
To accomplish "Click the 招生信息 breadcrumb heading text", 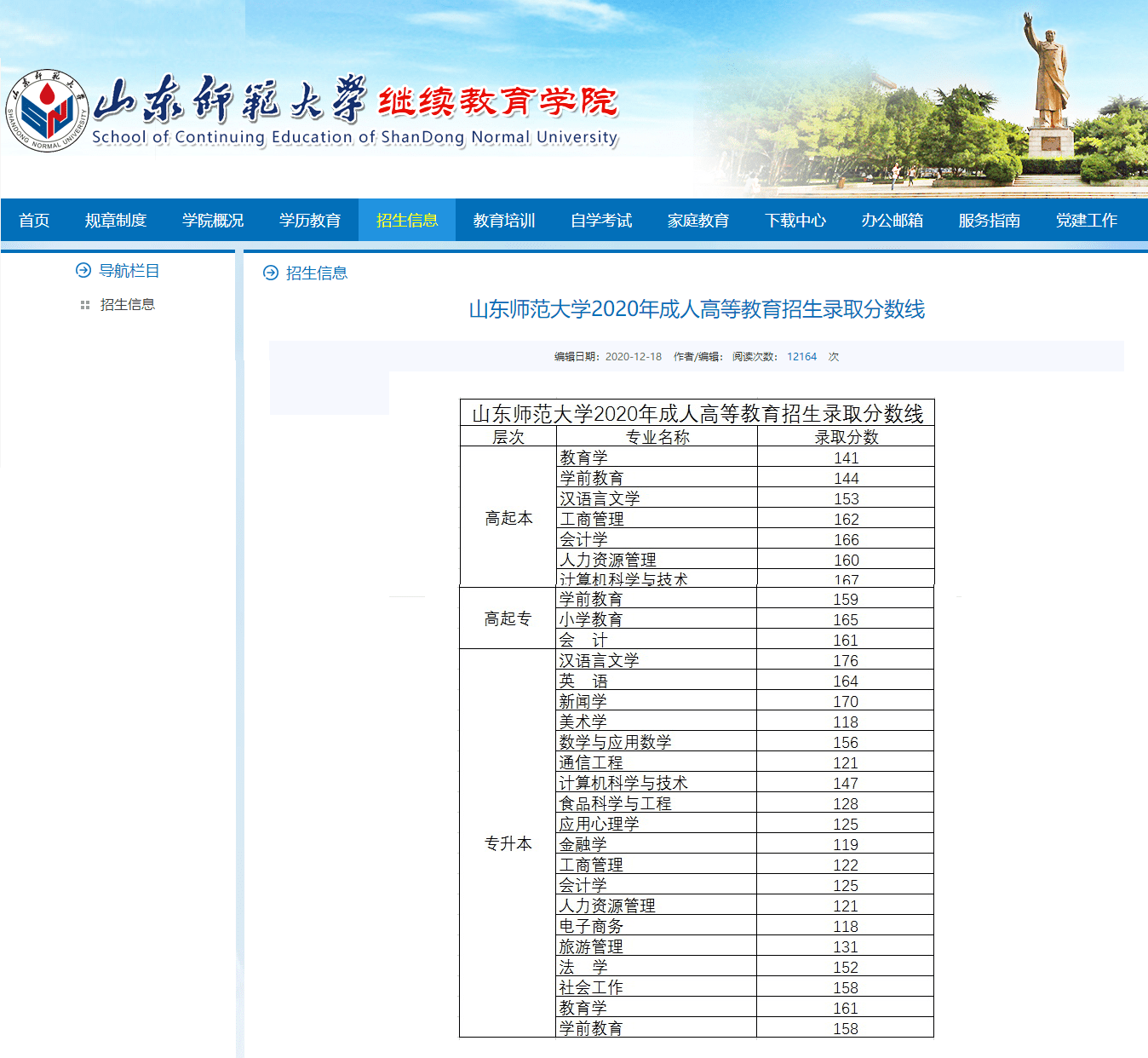I will point(317,273).
